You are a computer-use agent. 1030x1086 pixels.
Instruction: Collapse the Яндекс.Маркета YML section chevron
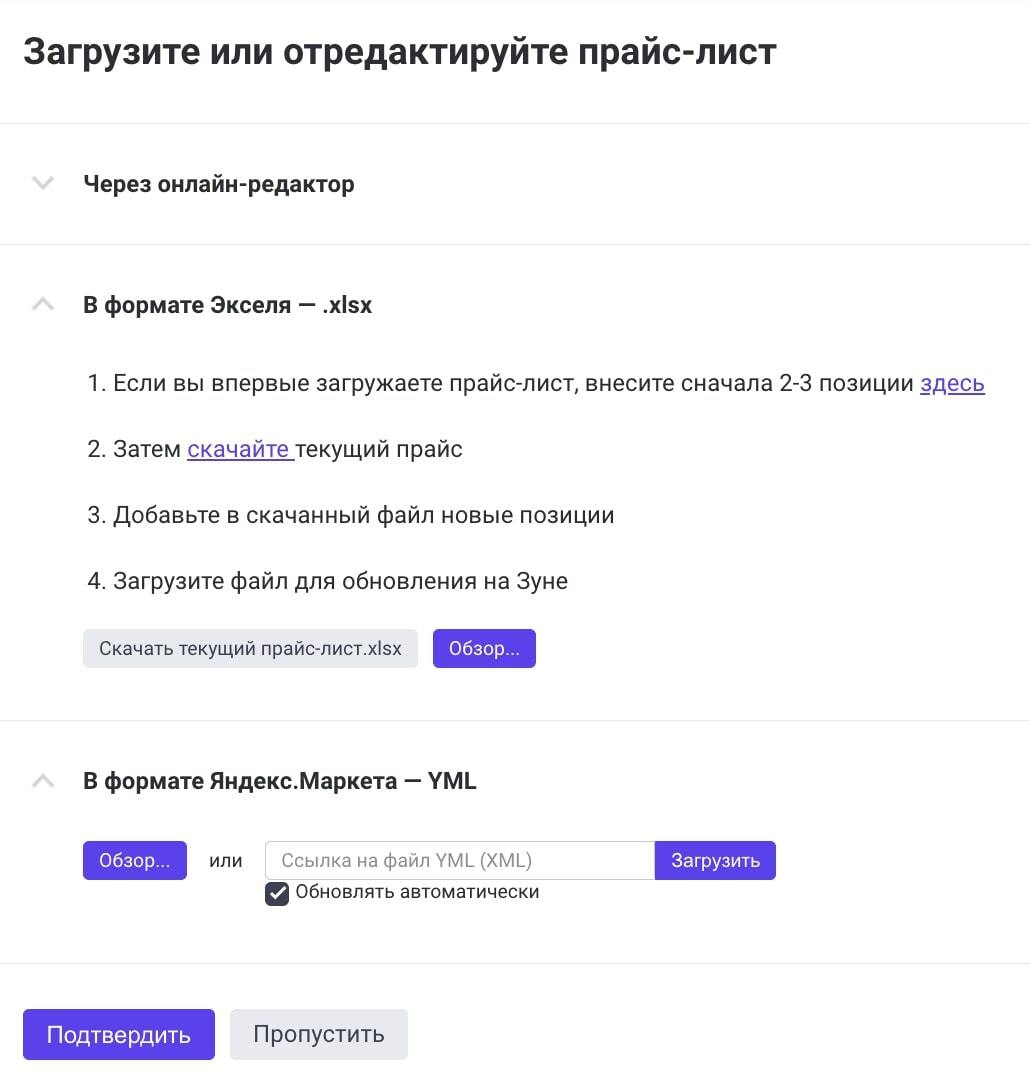click(x=43, y=781)
